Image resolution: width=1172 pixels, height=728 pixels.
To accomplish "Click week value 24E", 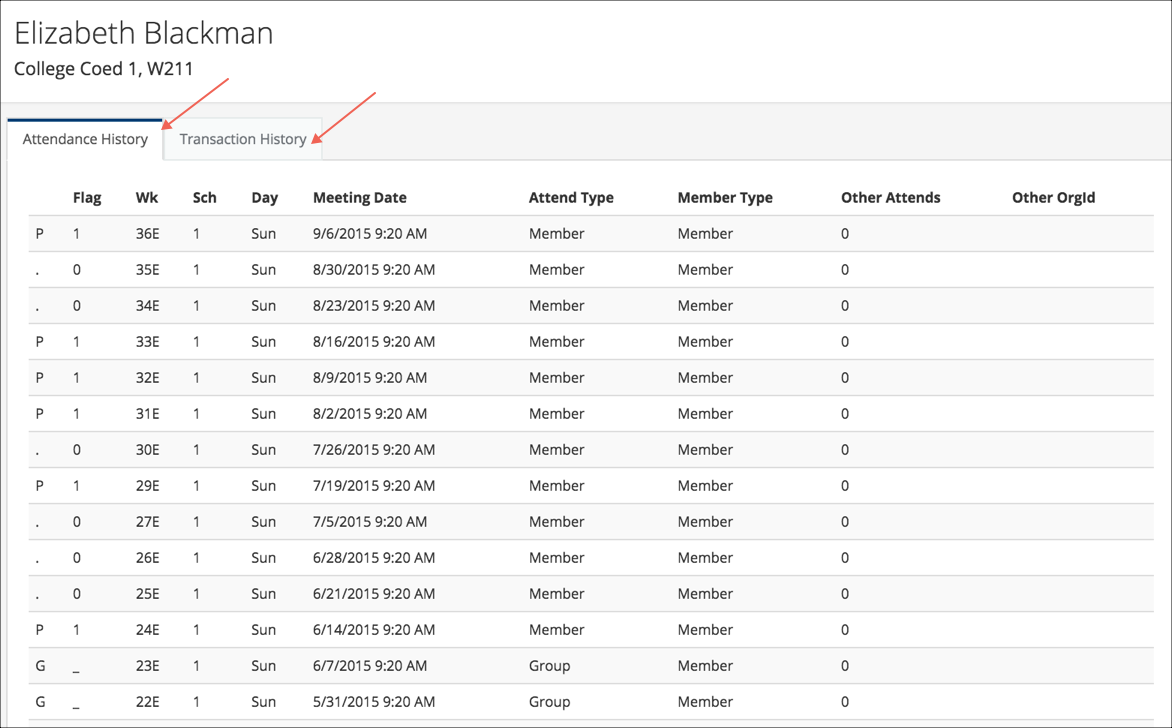I will point(147,629).
